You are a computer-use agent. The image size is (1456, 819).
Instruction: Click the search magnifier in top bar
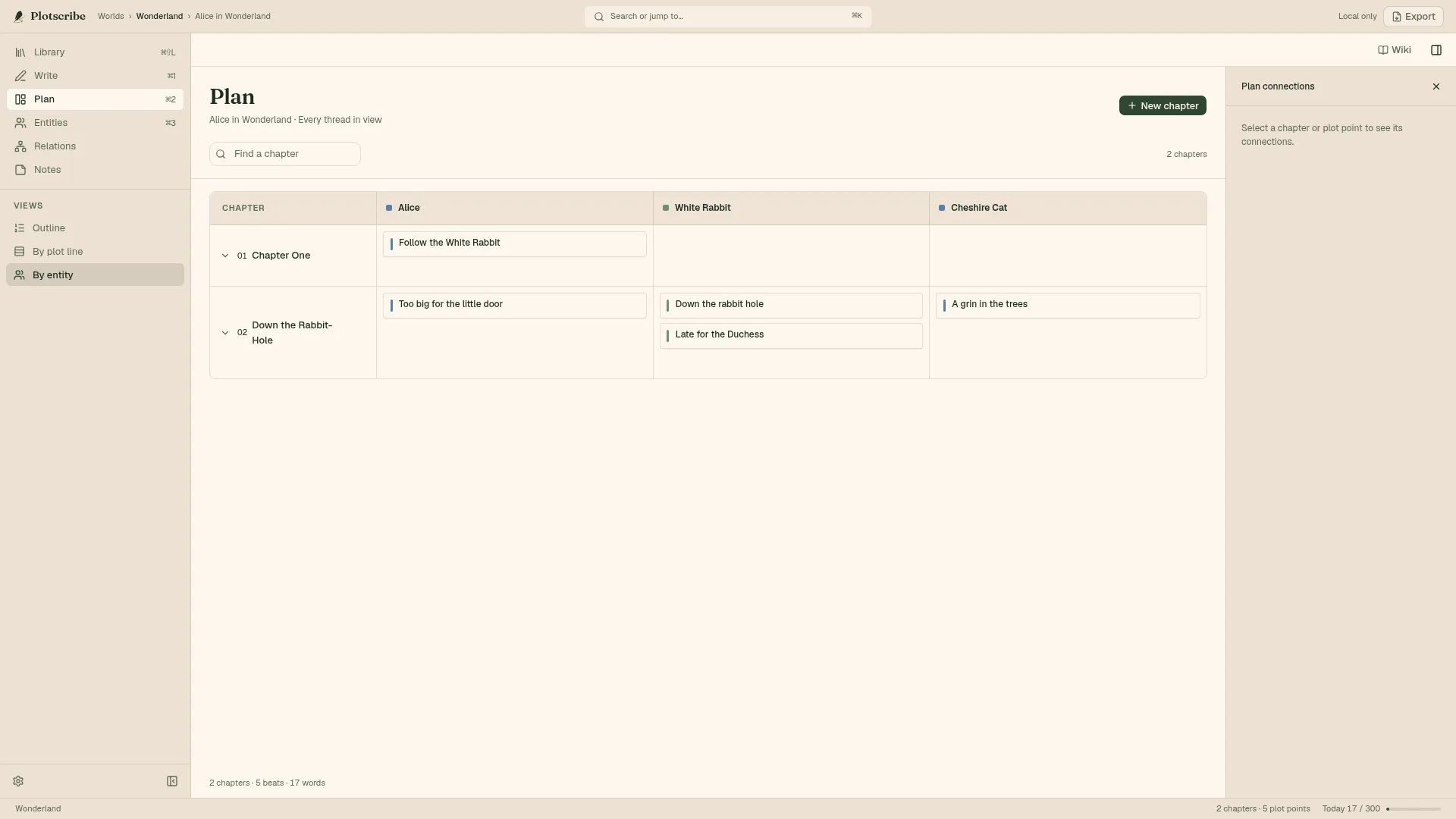tap(599, 17)
